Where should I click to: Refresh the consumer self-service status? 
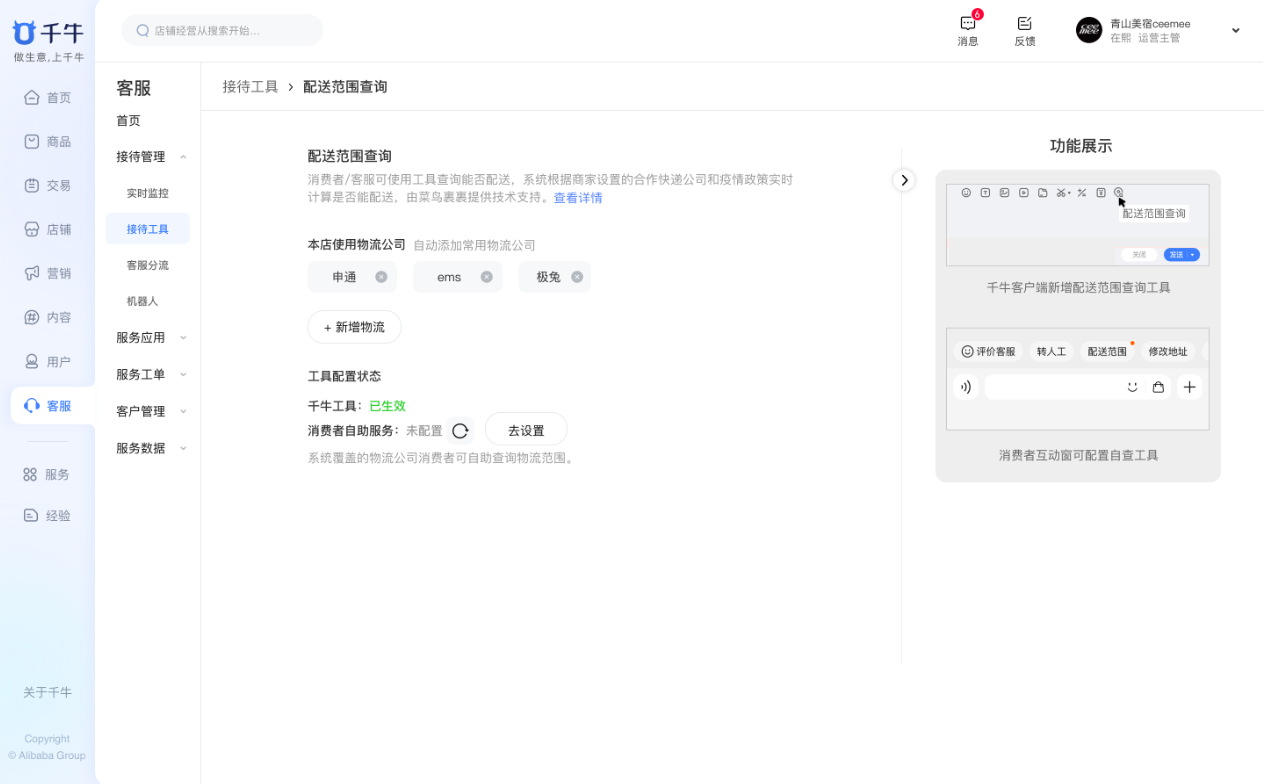460,431
